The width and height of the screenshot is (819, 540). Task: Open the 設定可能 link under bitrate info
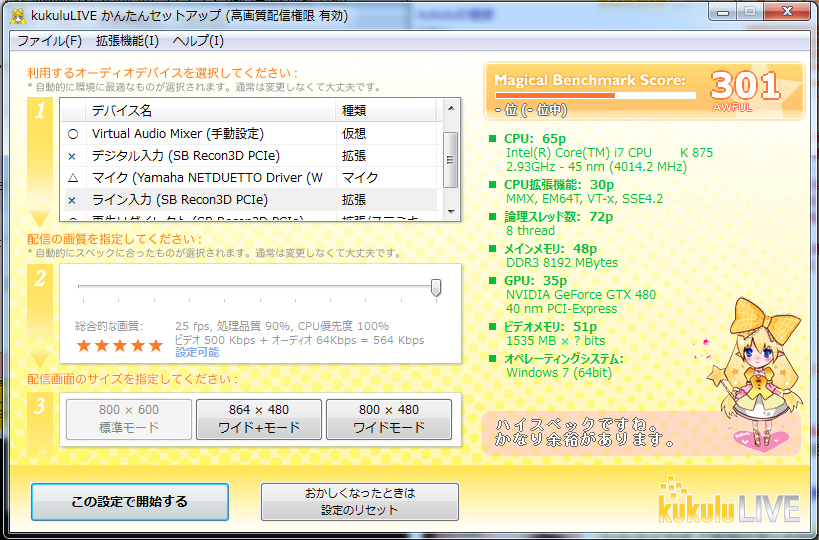(x=197, y=352)
